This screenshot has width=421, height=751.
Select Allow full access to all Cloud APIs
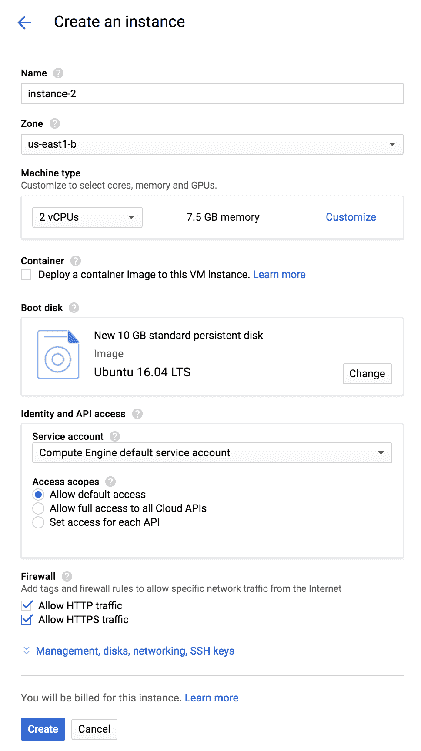[38, 508]
